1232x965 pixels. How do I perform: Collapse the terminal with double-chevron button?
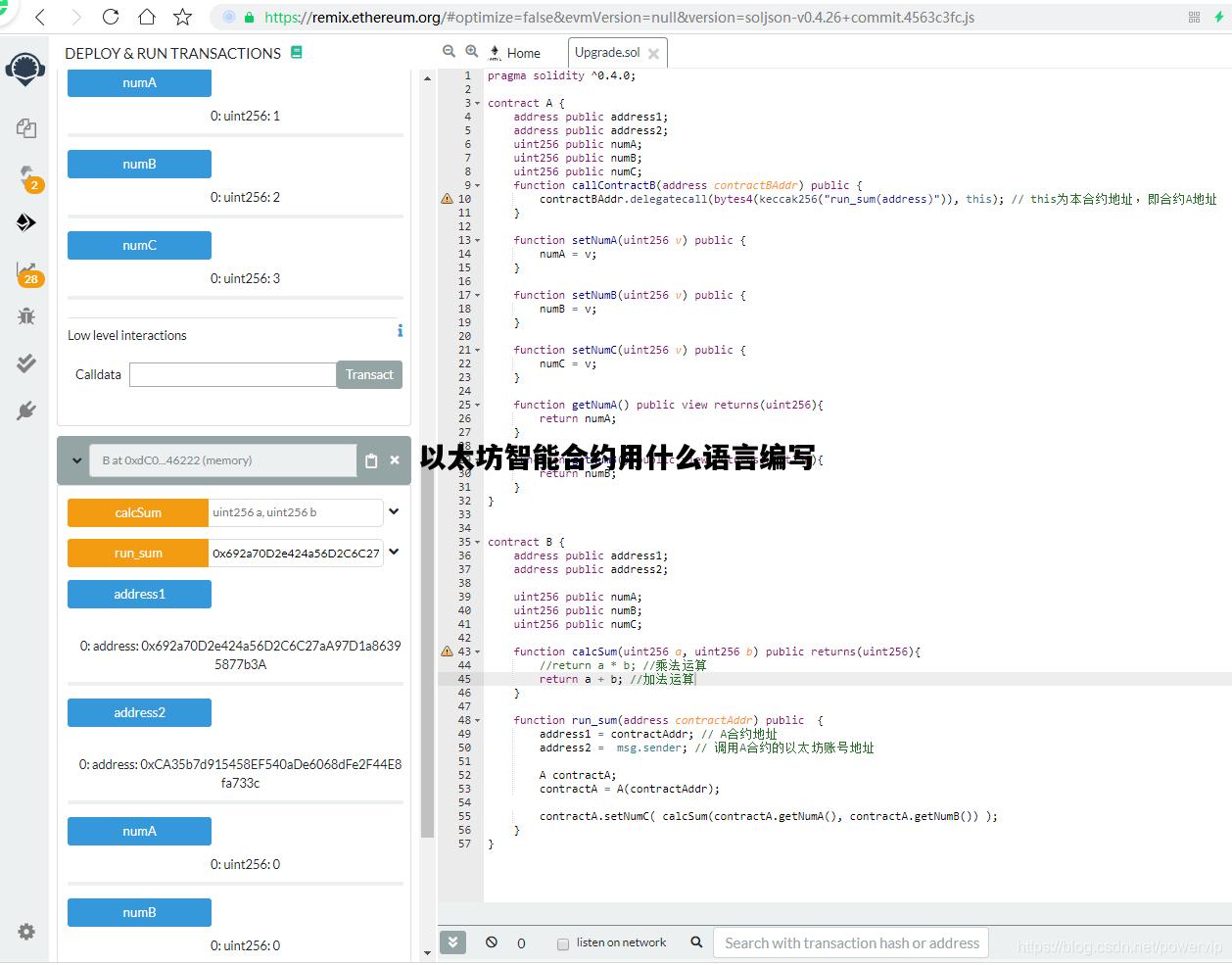click(452, 942)
